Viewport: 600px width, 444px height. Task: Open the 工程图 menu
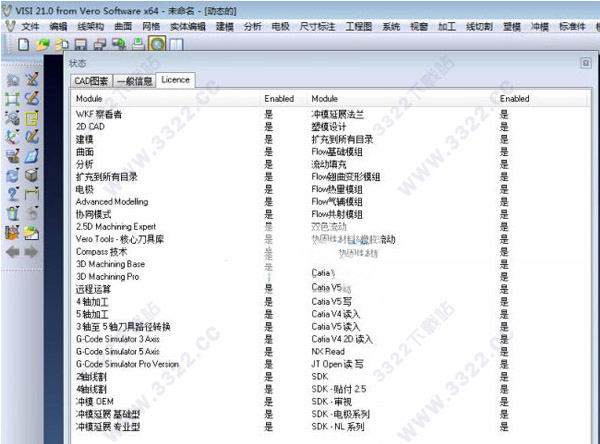(x=359, y=26)
